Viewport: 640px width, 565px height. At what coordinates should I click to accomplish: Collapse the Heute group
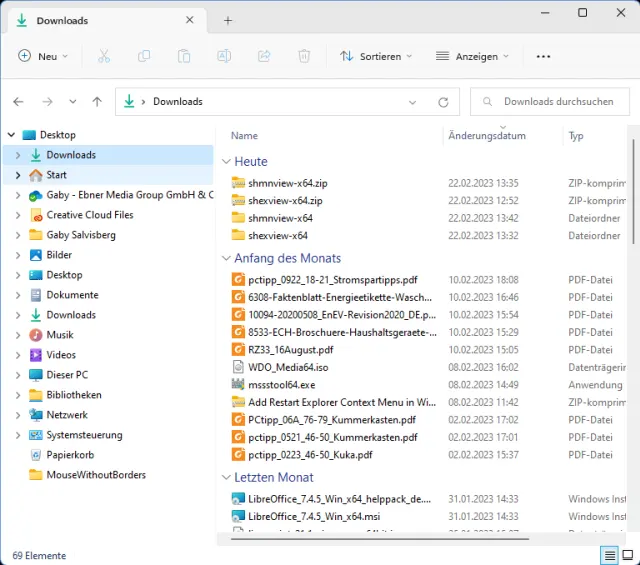coord(225,162)
